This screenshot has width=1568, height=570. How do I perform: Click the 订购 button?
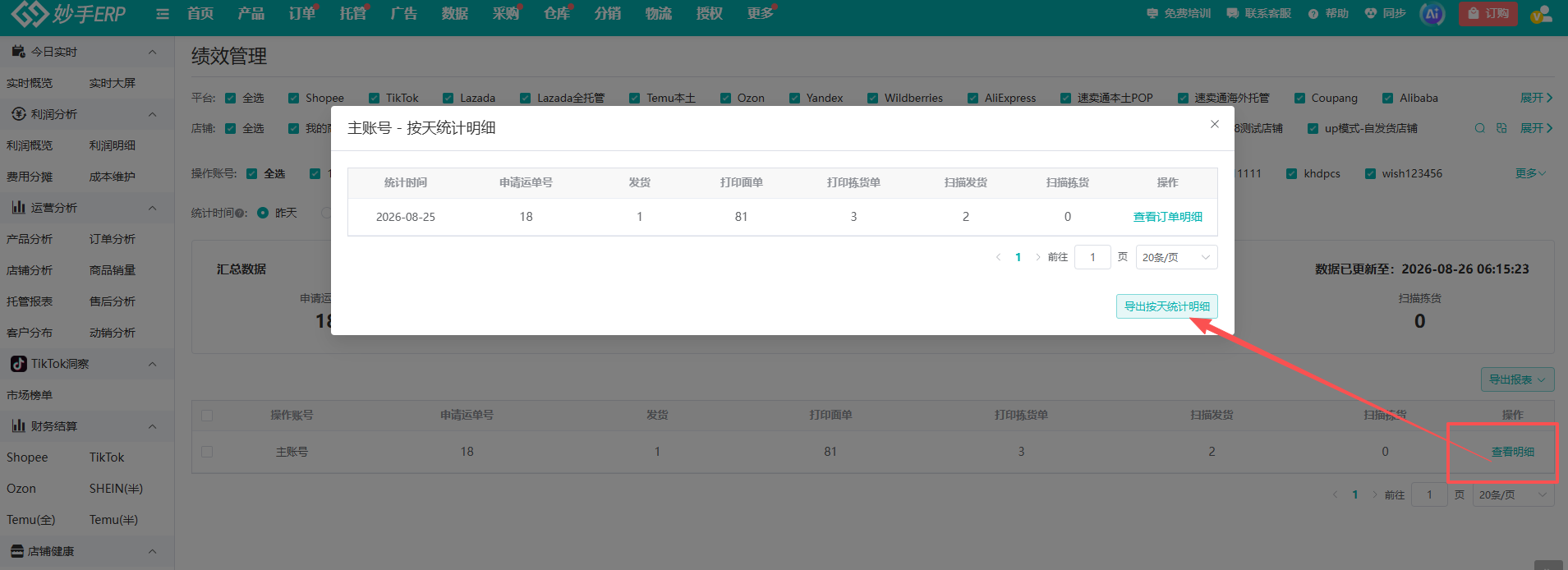pos(1488,13)
